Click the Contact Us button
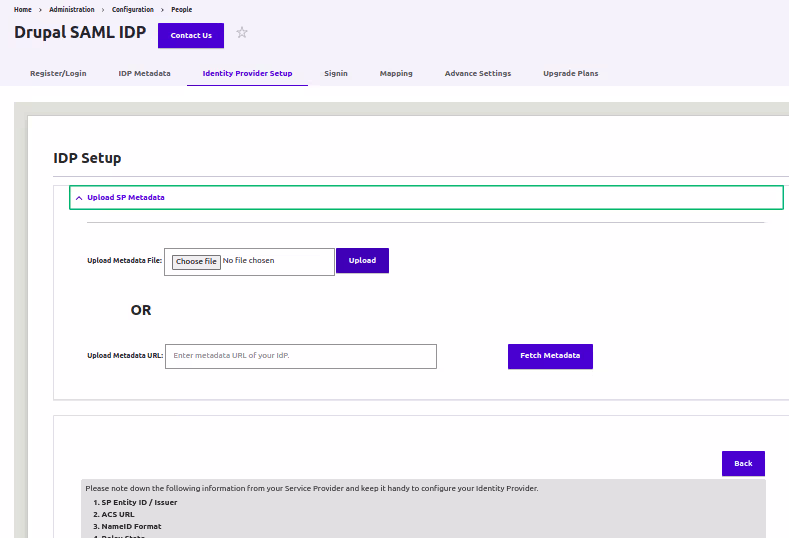Image resolution: width=789 pixels, height=538 pixels. pyautogui.click(x=191, y=36)
